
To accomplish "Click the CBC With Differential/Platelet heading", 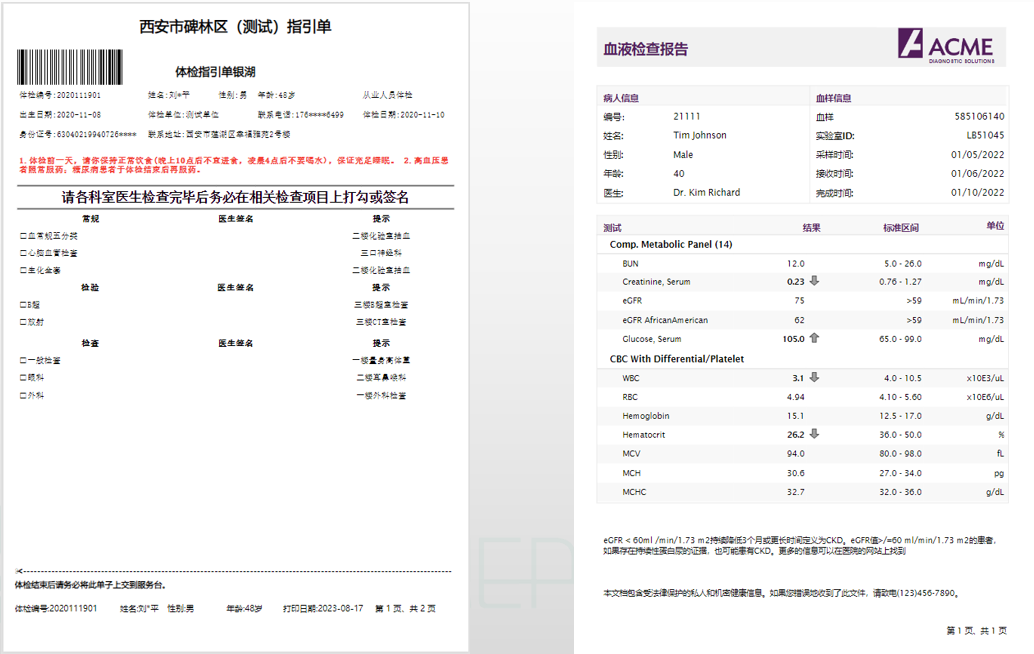I will tap(677, 359).
